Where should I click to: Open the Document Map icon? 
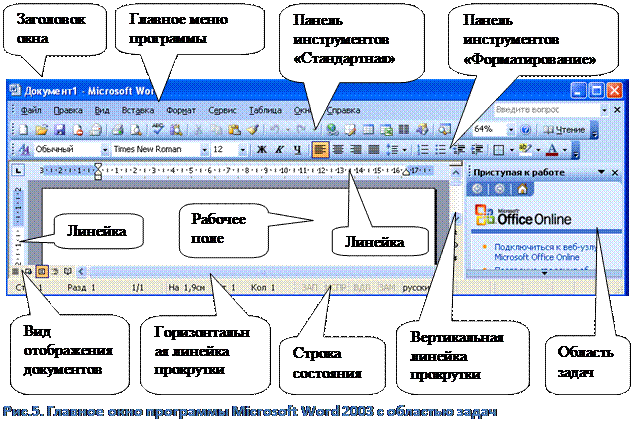[444, 130]
